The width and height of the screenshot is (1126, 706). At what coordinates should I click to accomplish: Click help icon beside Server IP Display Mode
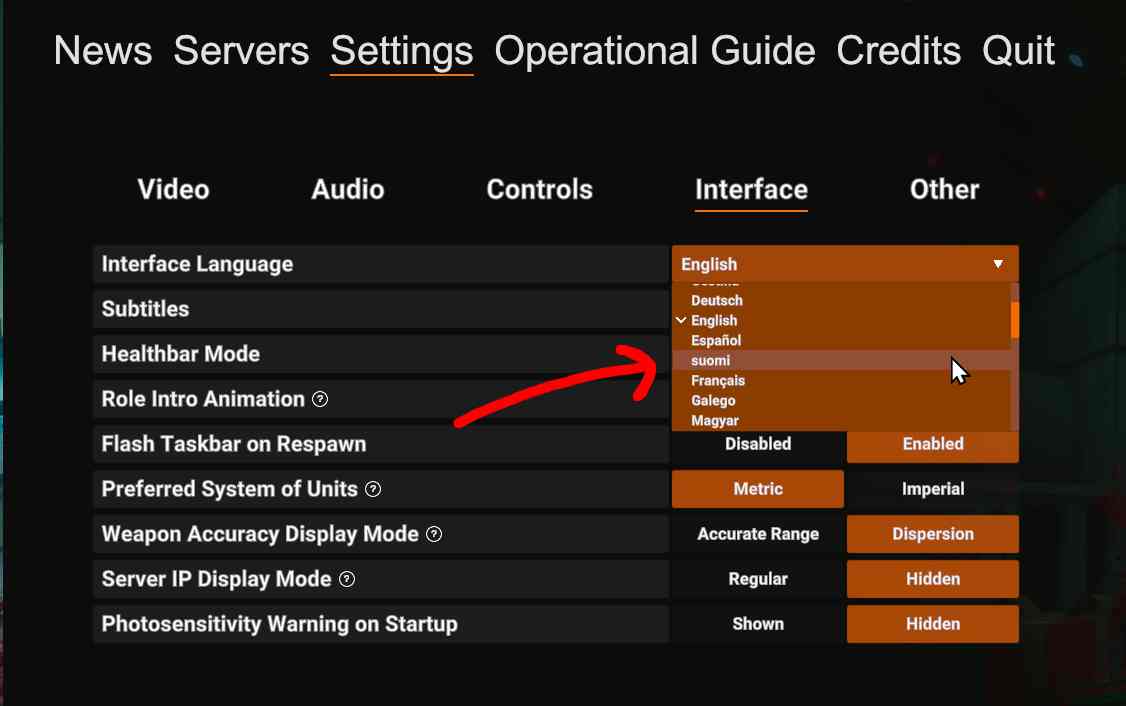[347, 579]
